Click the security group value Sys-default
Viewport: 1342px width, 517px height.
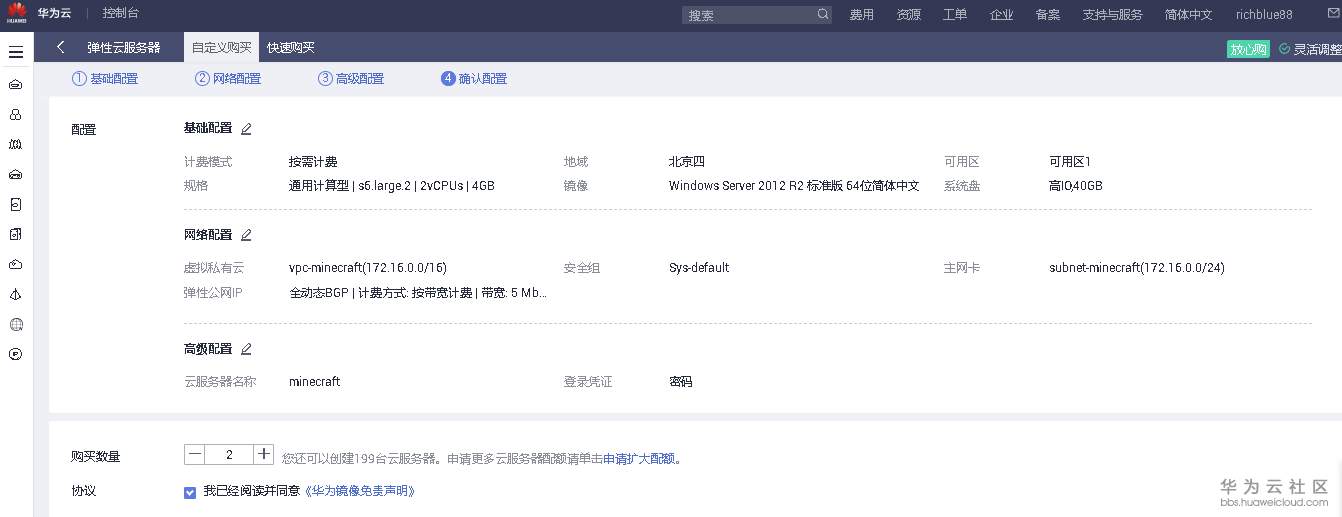(x=699, y=268)
